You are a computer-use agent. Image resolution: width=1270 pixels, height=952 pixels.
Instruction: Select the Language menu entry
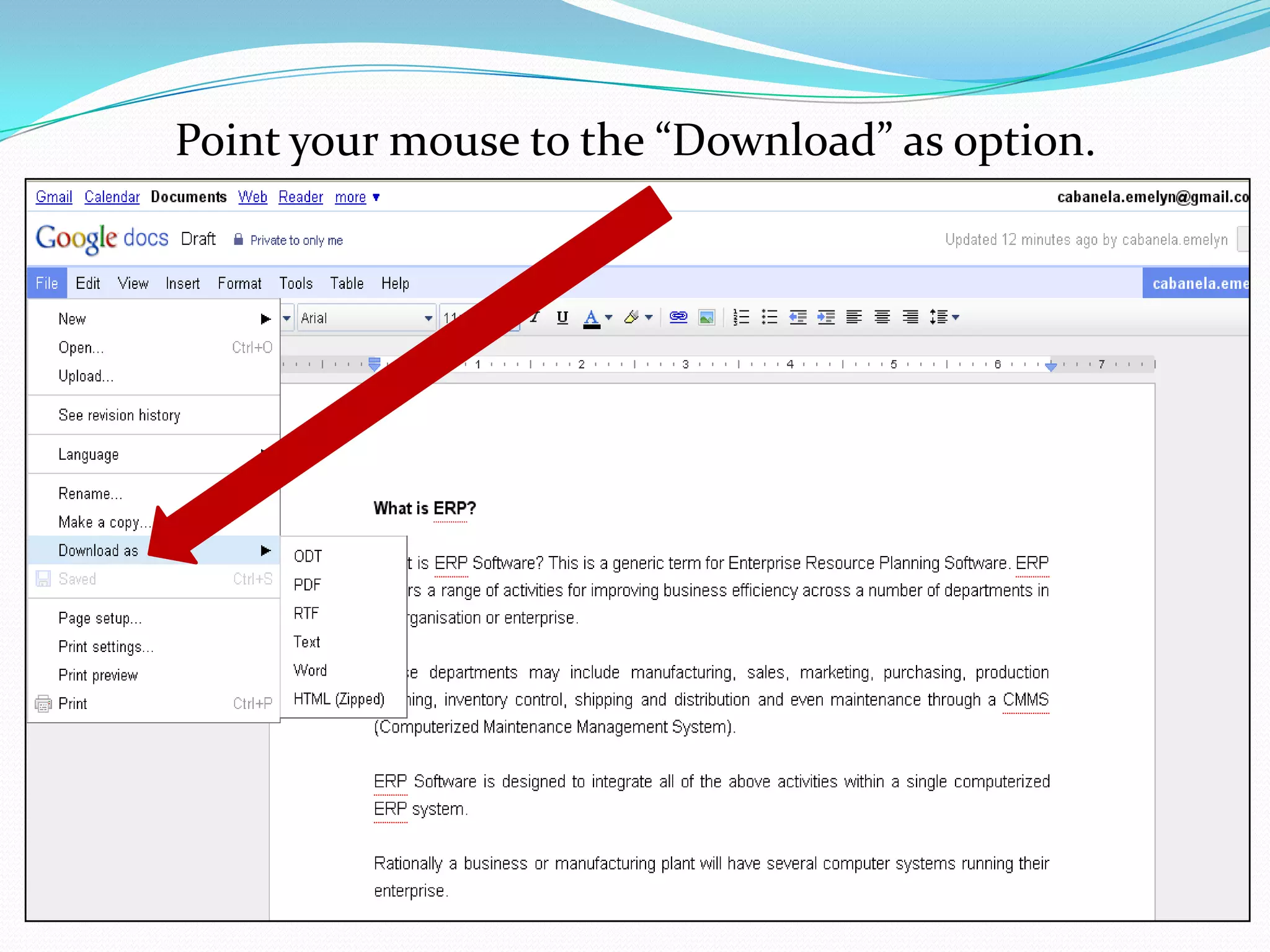coord(154,454)
